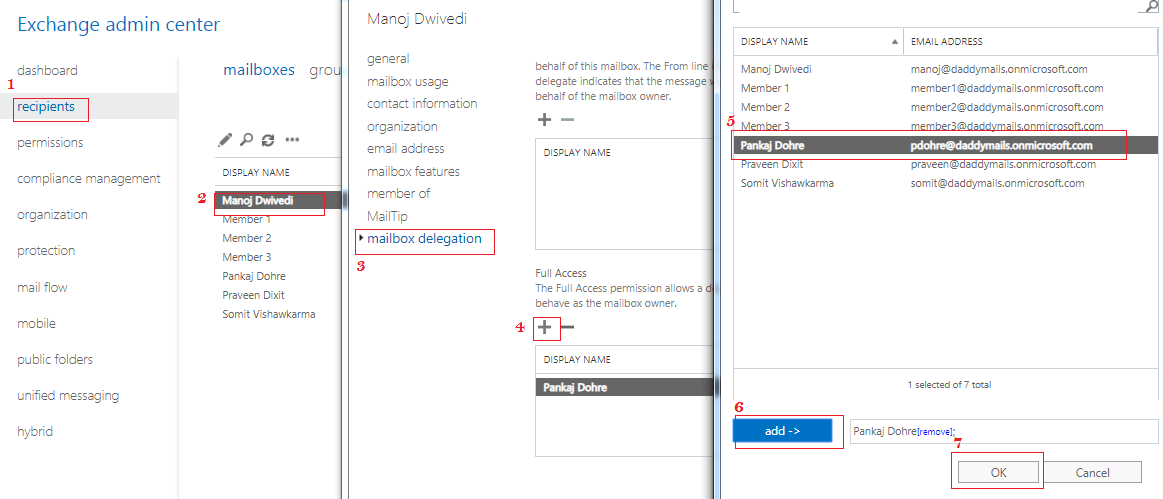Viewport: 1163px width, 499px height.
Task: Click the remove link next to Pankaj Dohre
Action: click(x=935, y=431)
